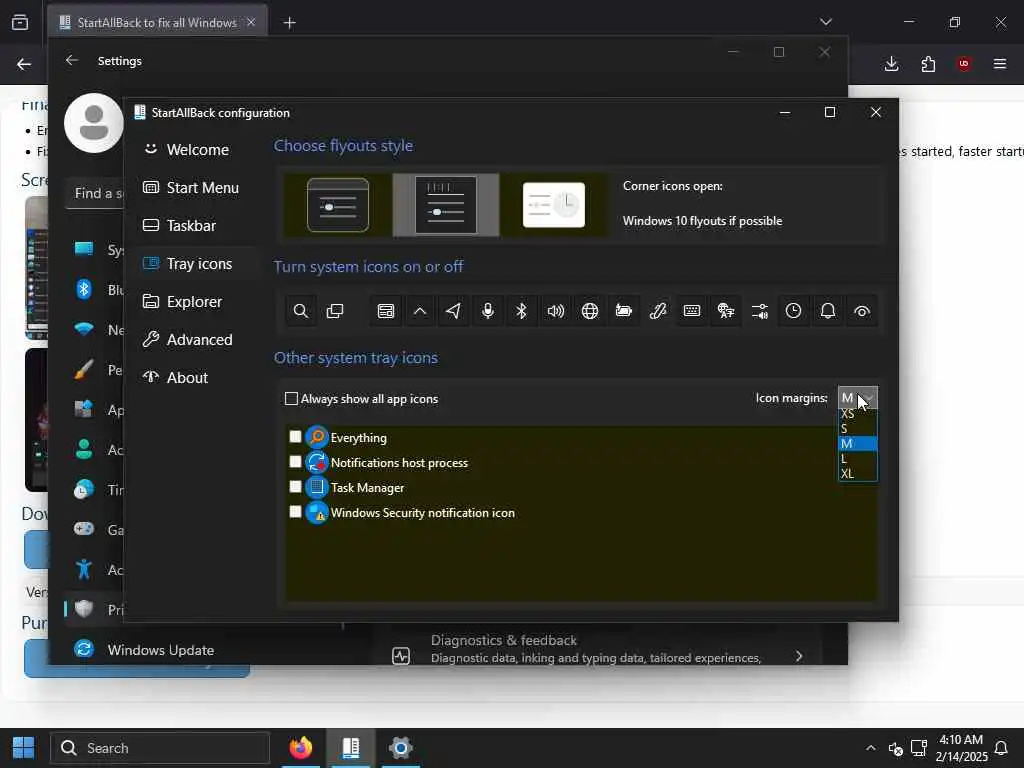This screenshot has height=768, width=1024.
Task: Open the Tray icons section
Action: click(197, 263)
